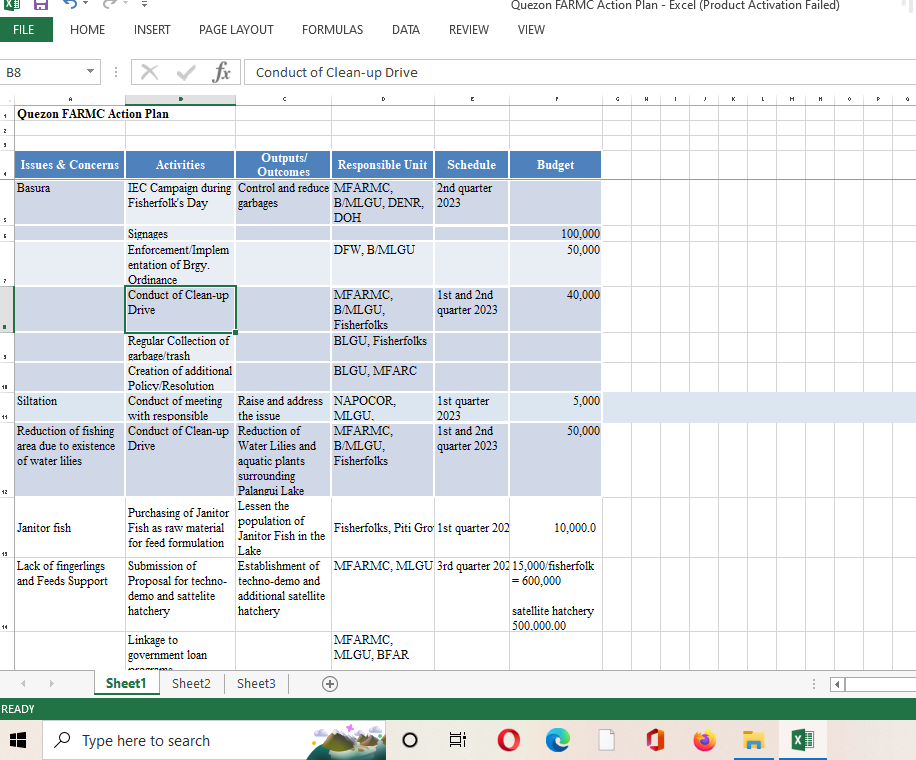Click the Redo arrow icon
The image size is (916, 760).
click(109, 4)
